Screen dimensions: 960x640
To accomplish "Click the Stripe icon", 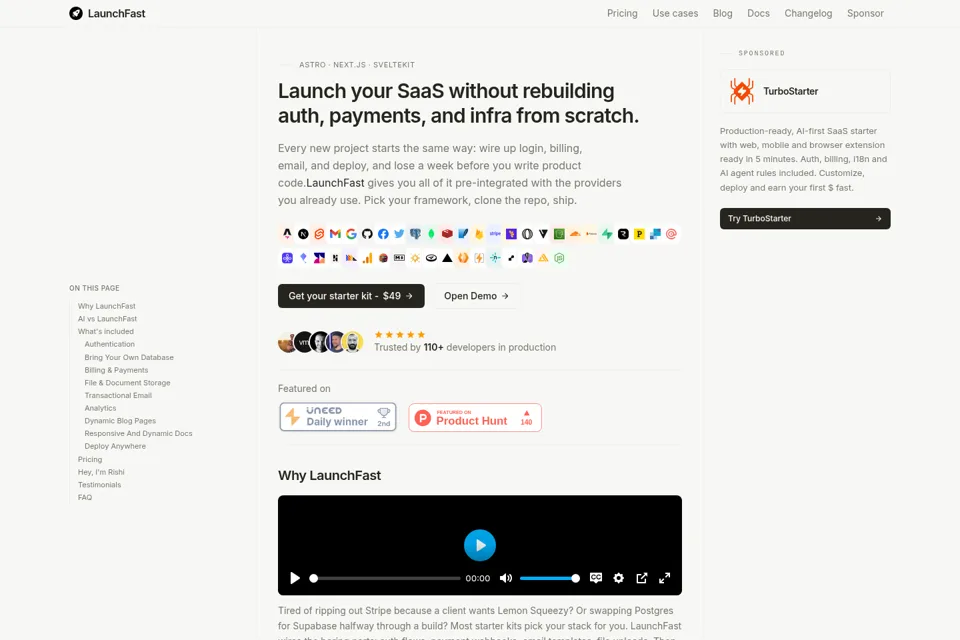I will pyautogui.click(x=495, y=233).
